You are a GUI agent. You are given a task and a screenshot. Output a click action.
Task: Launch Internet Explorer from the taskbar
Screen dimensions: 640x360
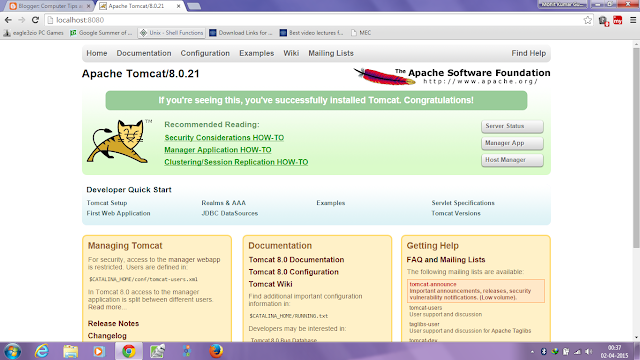[x=42, y=351]
